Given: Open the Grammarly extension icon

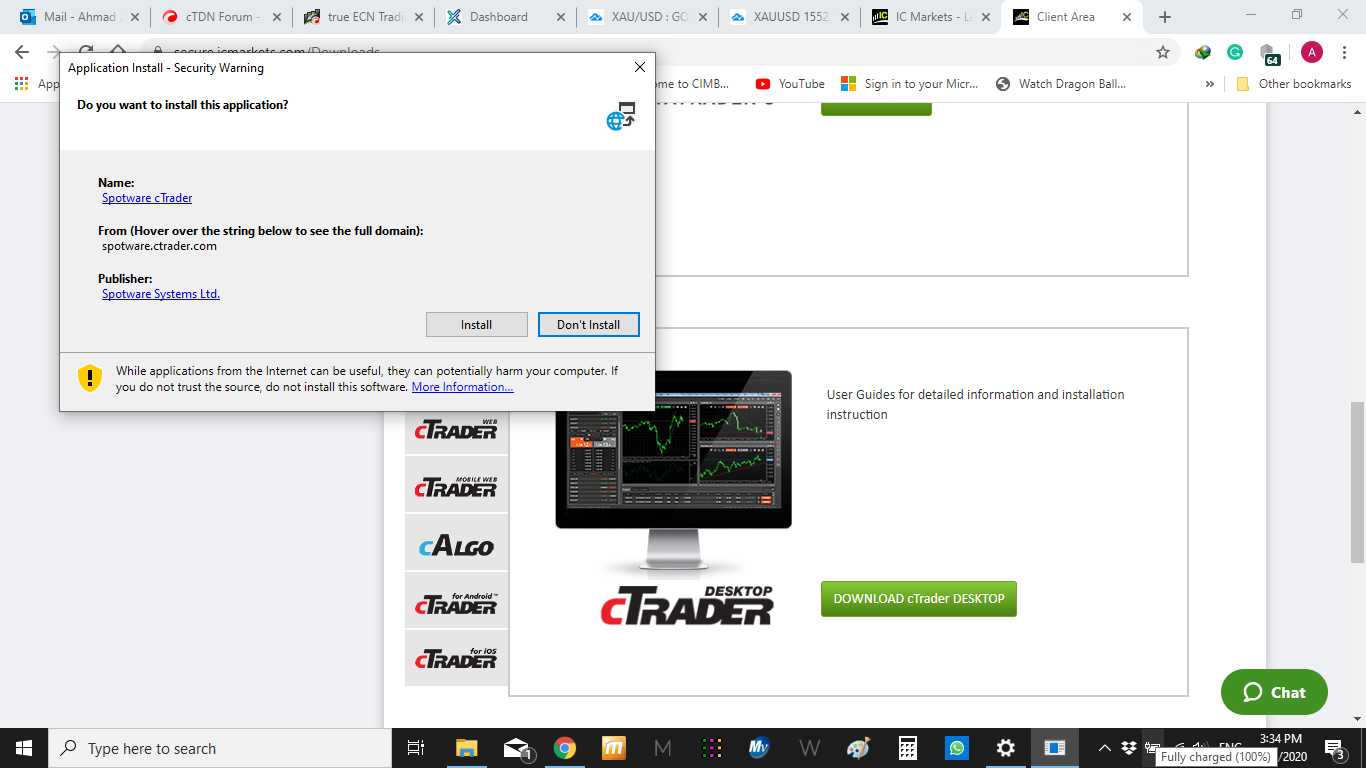Looking at the screenshot, I should 1235,52.
